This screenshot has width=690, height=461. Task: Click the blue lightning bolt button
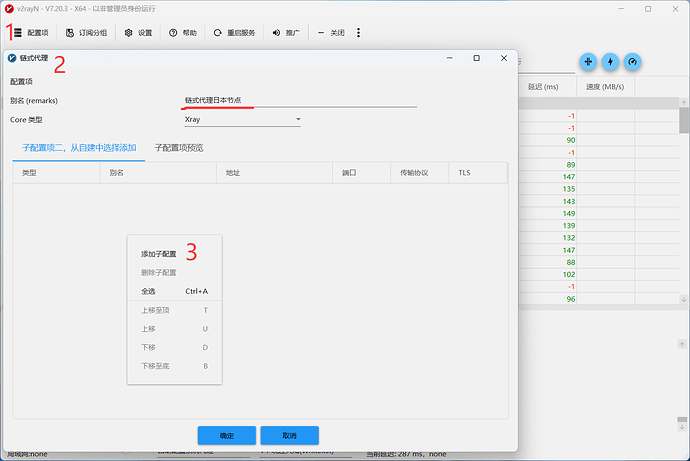pos(610,62)
